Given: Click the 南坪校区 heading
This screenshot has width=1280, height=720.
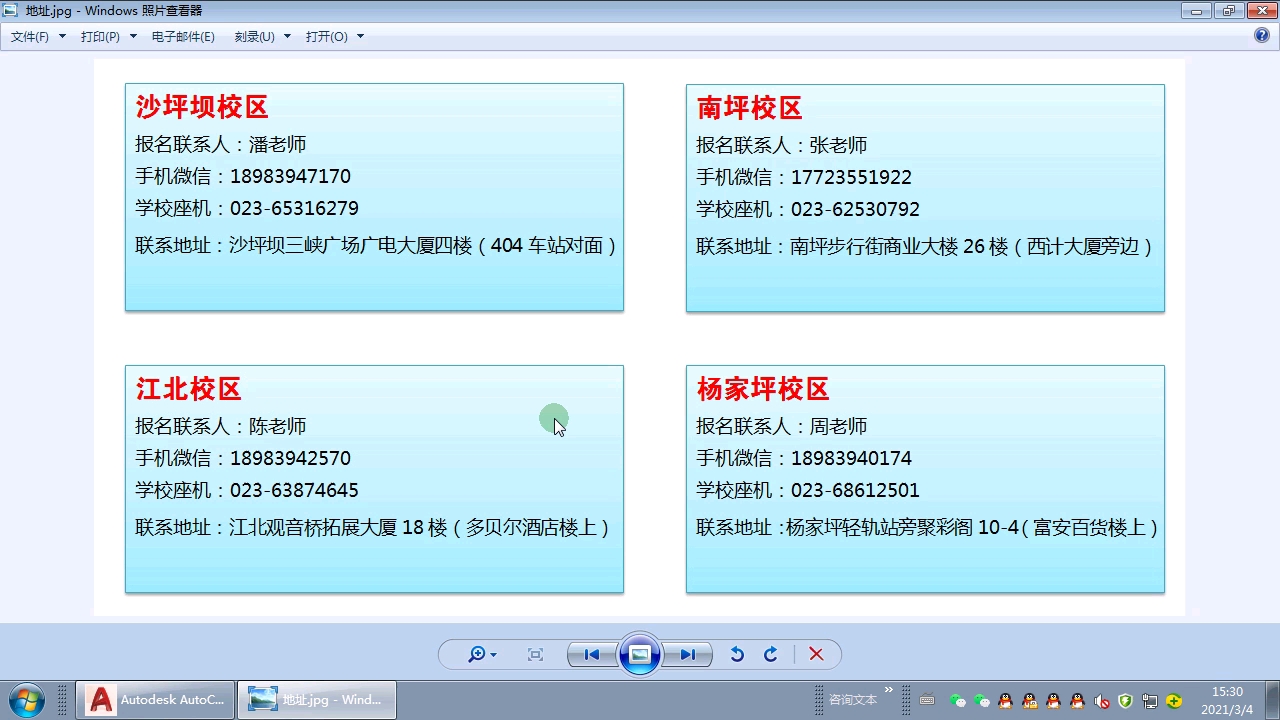Looking at the screenshot, I should click(x=750, y=108).
